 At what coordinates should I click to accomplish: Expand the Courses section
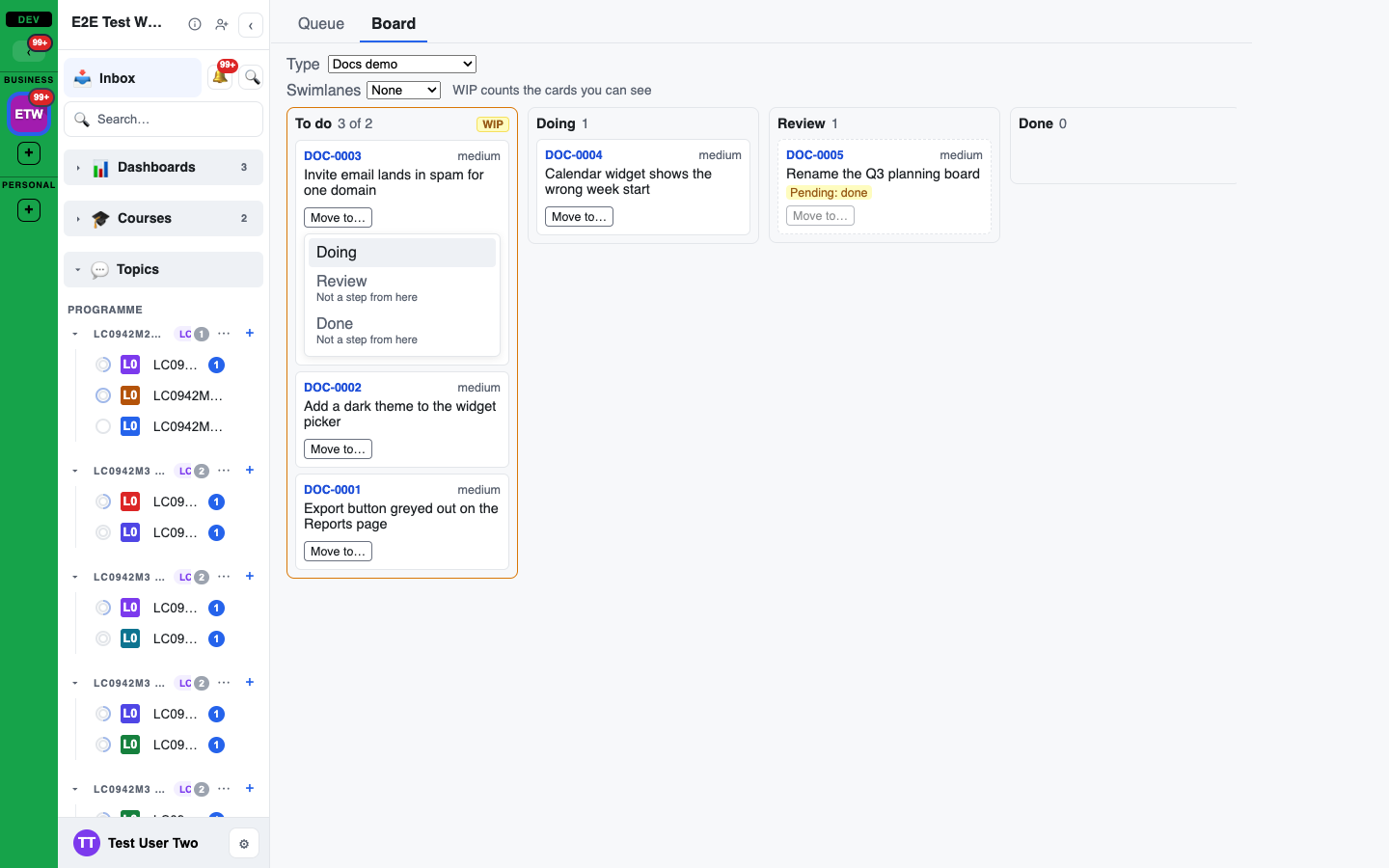(163, 218)
